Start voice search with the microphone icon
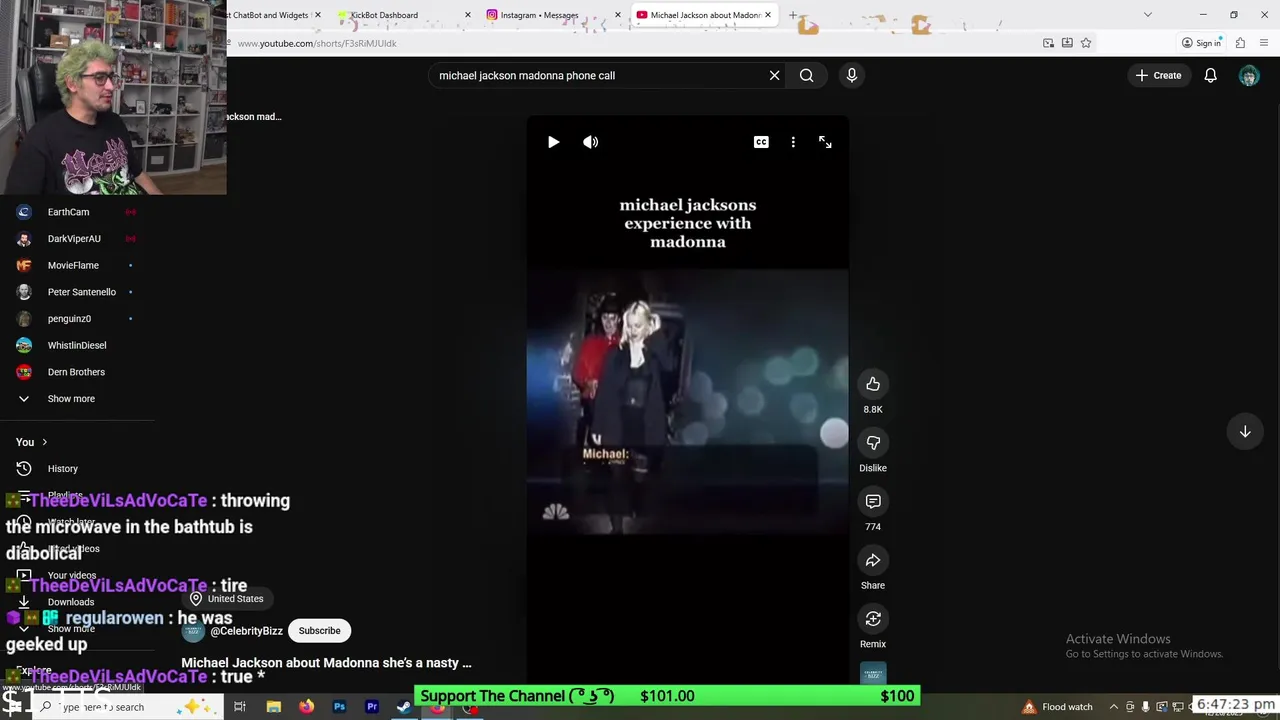This screenshot has width=1280, height=720. 852,75
